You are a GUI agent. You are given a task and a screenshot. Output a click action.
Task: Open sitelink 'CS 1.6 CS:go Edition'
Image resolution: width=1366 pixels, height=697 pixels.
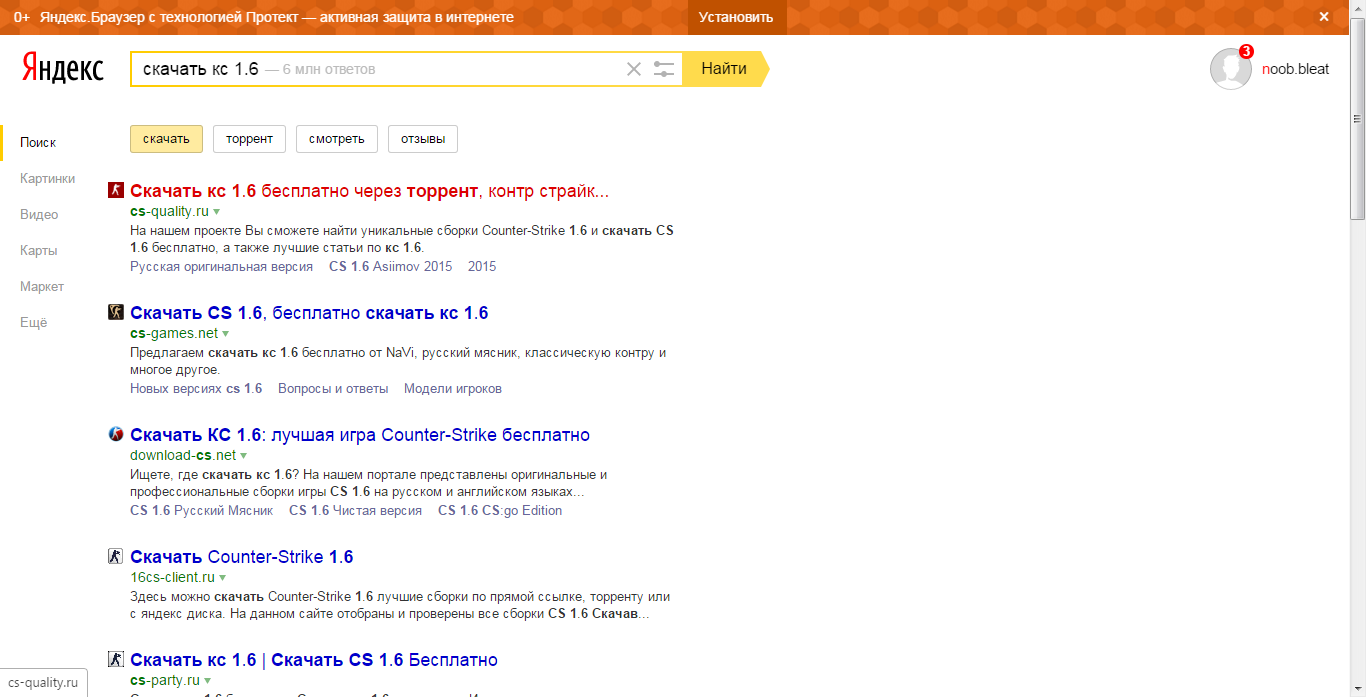(x=500, y=511)
